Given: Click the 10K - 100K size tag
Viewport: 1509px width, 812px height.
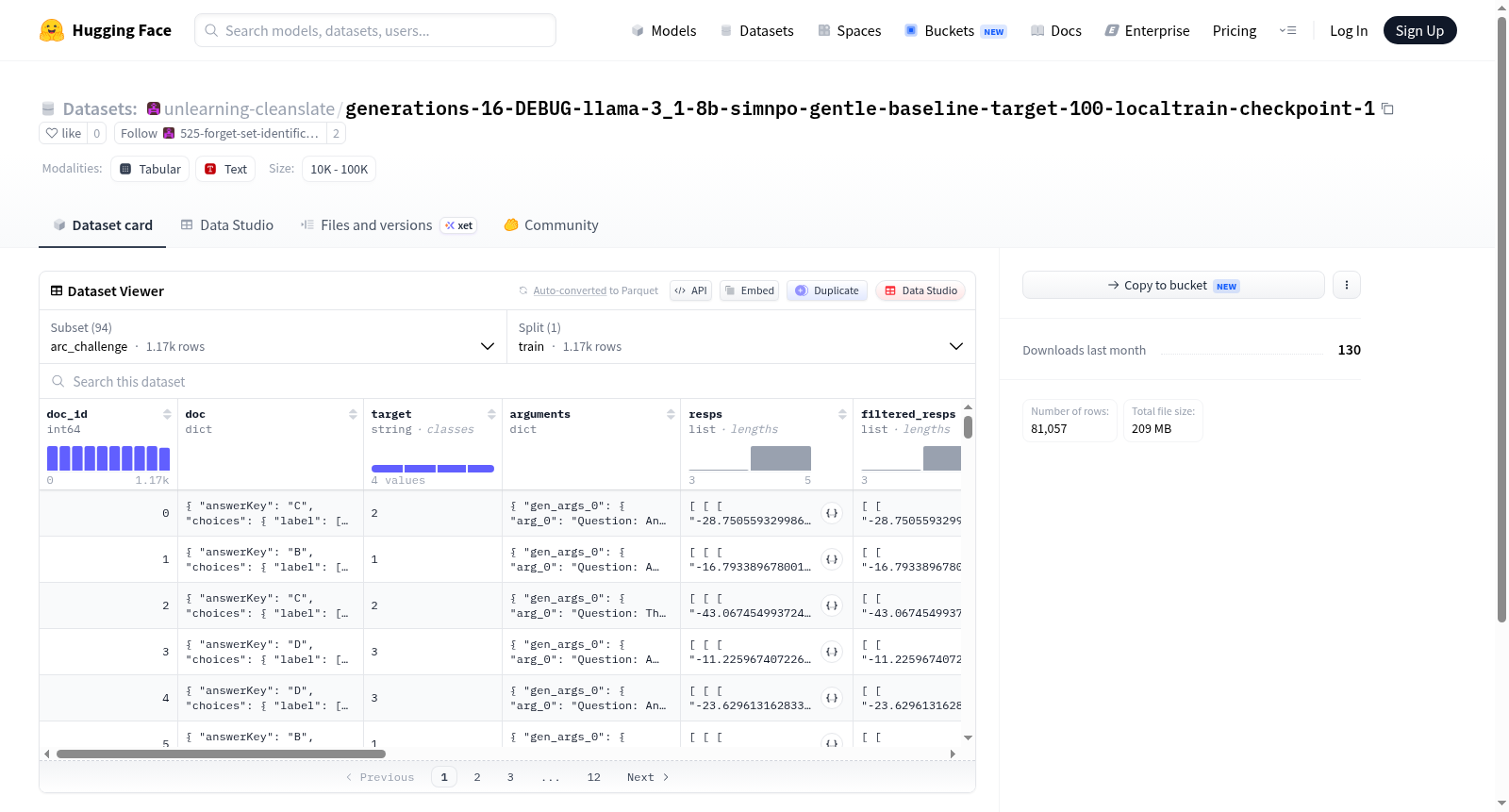Looking at the screenshot, I should (340, 169).
